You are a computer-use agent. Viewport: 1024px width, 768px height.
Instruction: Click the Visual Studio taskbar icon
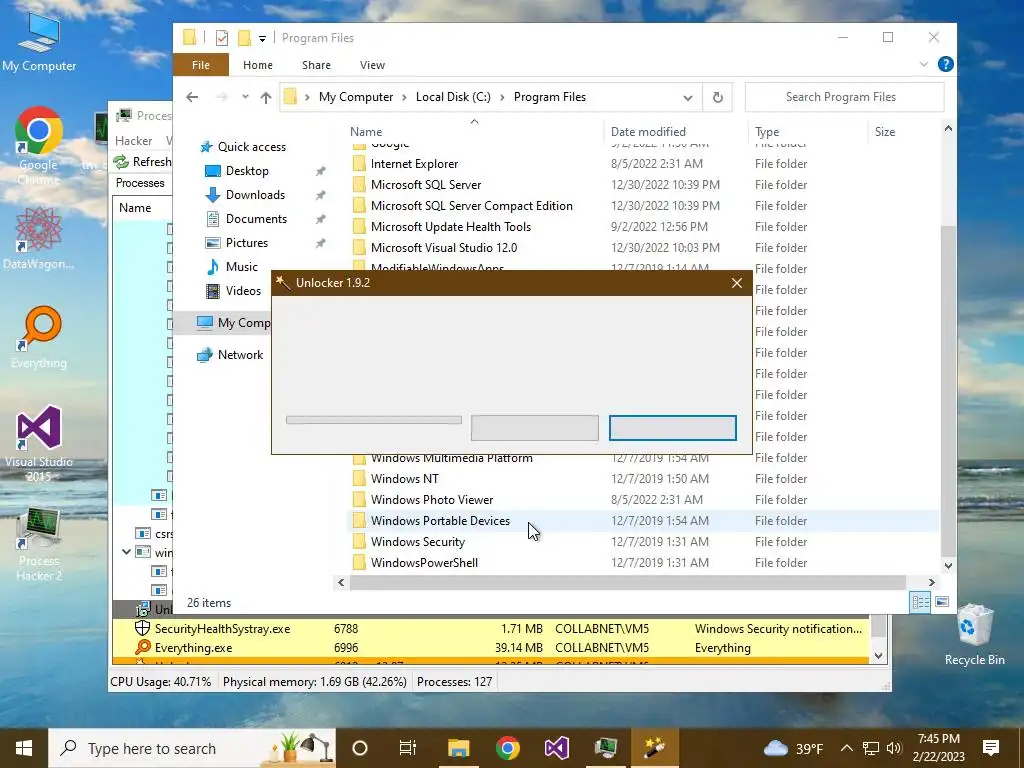(556, 748)
